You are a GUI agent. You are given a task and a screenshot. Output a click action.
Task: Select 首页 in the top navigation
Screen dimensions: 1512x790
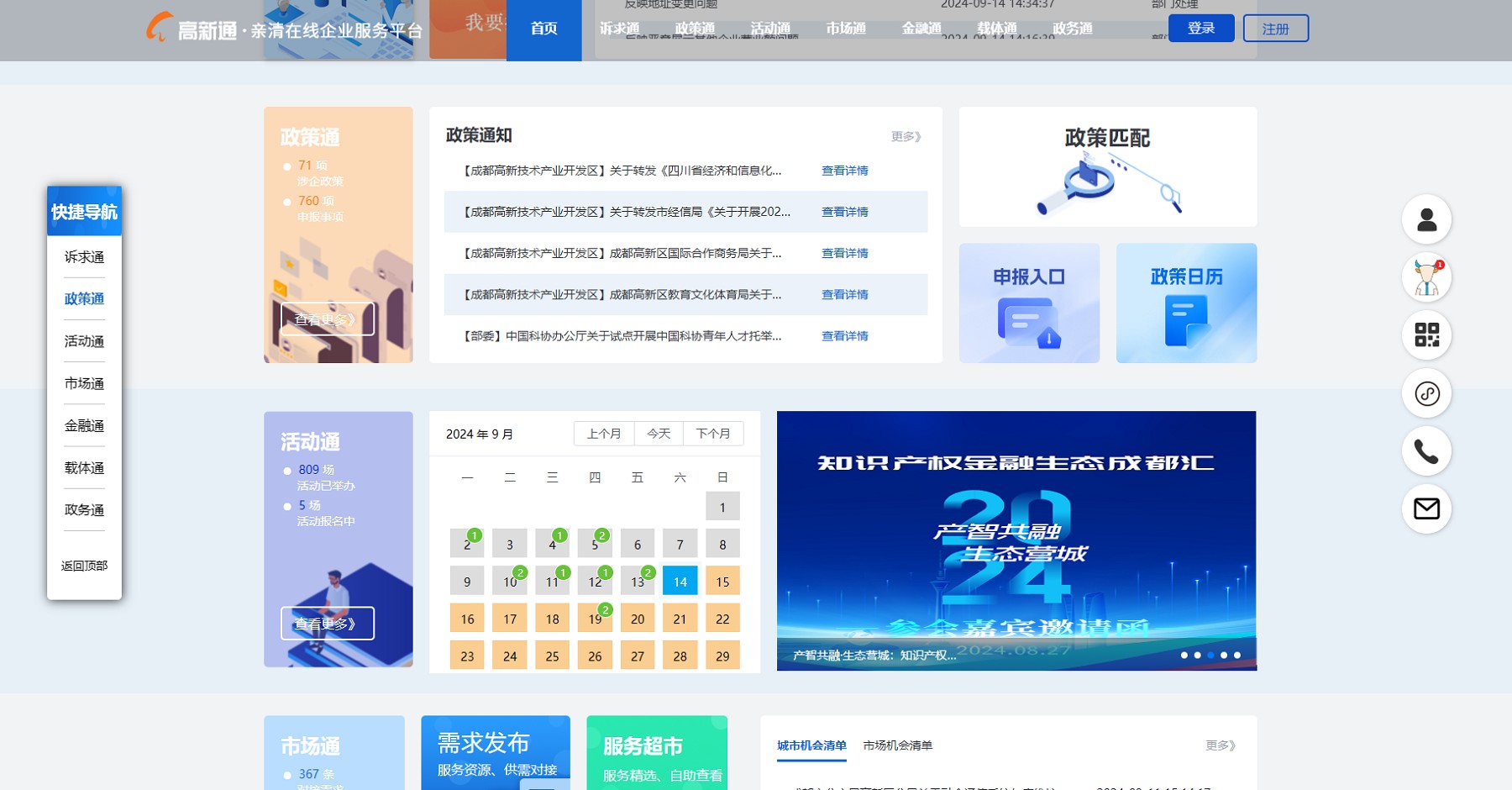(543, 29)
